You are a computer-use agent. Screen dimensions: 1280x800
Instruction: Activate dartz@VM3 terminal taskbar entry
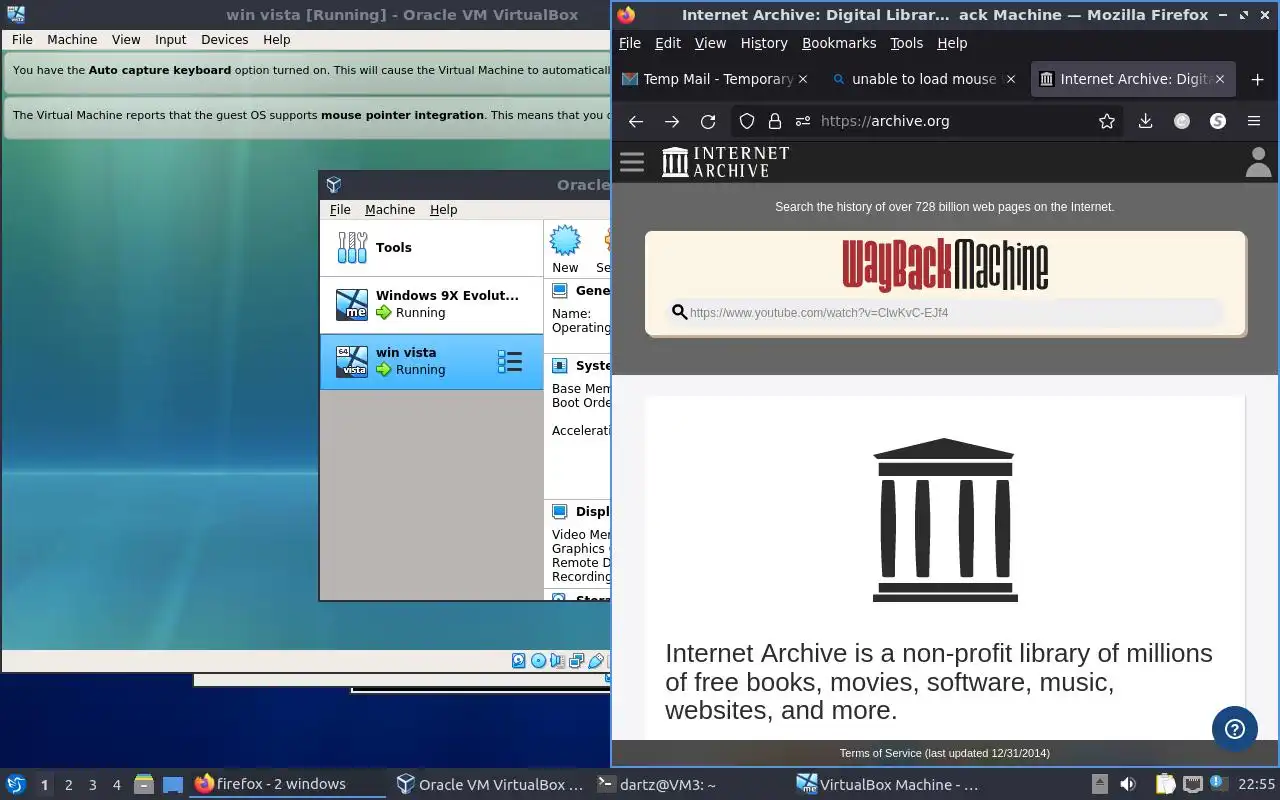pos(690,784)
